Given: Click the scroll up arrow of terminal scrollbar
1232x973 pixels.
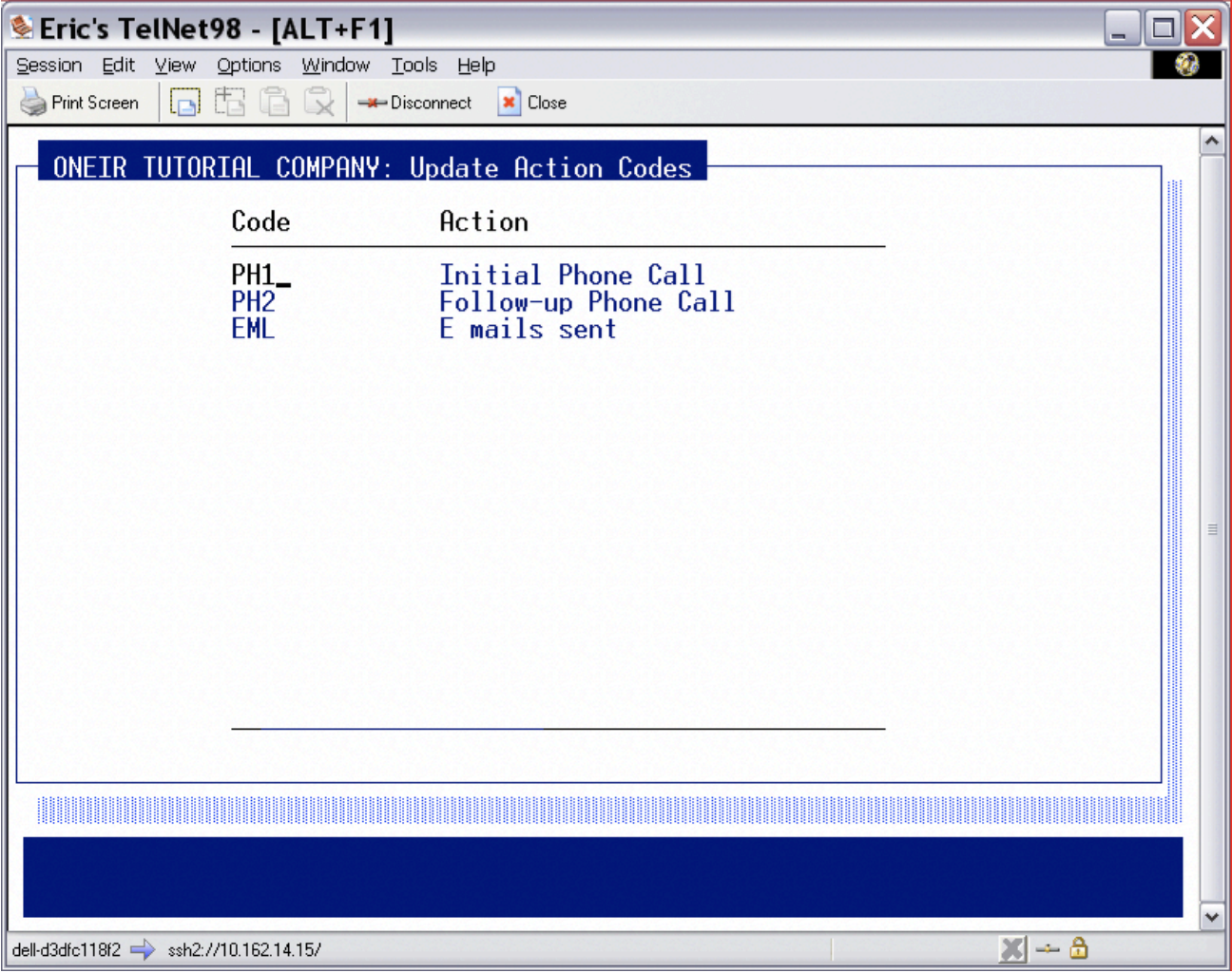Looking at the screenshot, I should pyautogui.click(x=1211, y=142).
